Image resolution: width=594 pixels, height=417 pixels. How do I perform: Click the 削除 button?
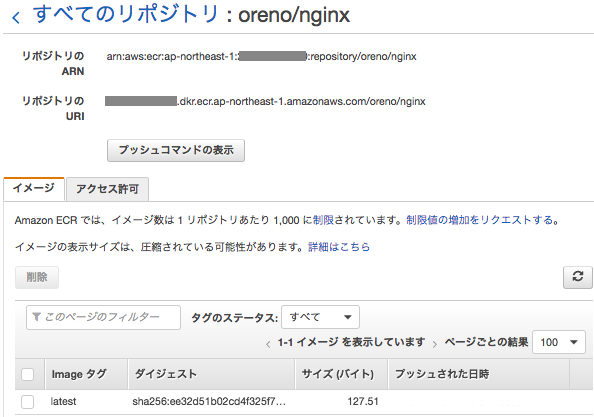pyautogui.click(x=37, y=277)
